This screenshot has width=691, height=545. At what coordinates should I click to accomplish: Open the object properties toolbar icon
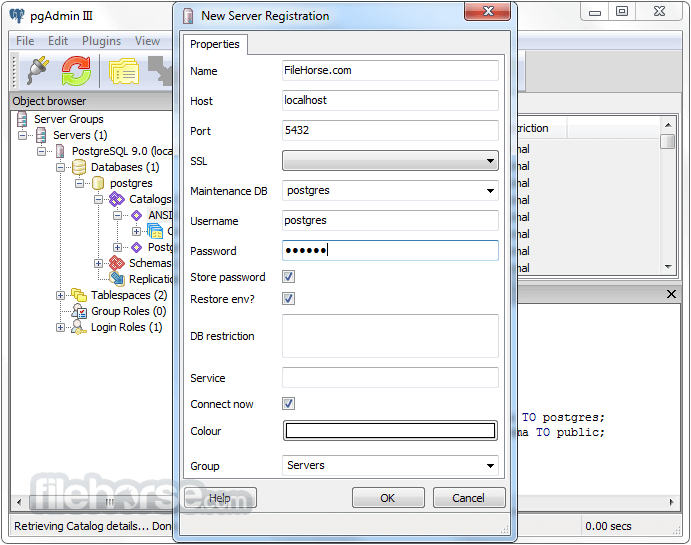pyautogui.click(x=125, y=71)
